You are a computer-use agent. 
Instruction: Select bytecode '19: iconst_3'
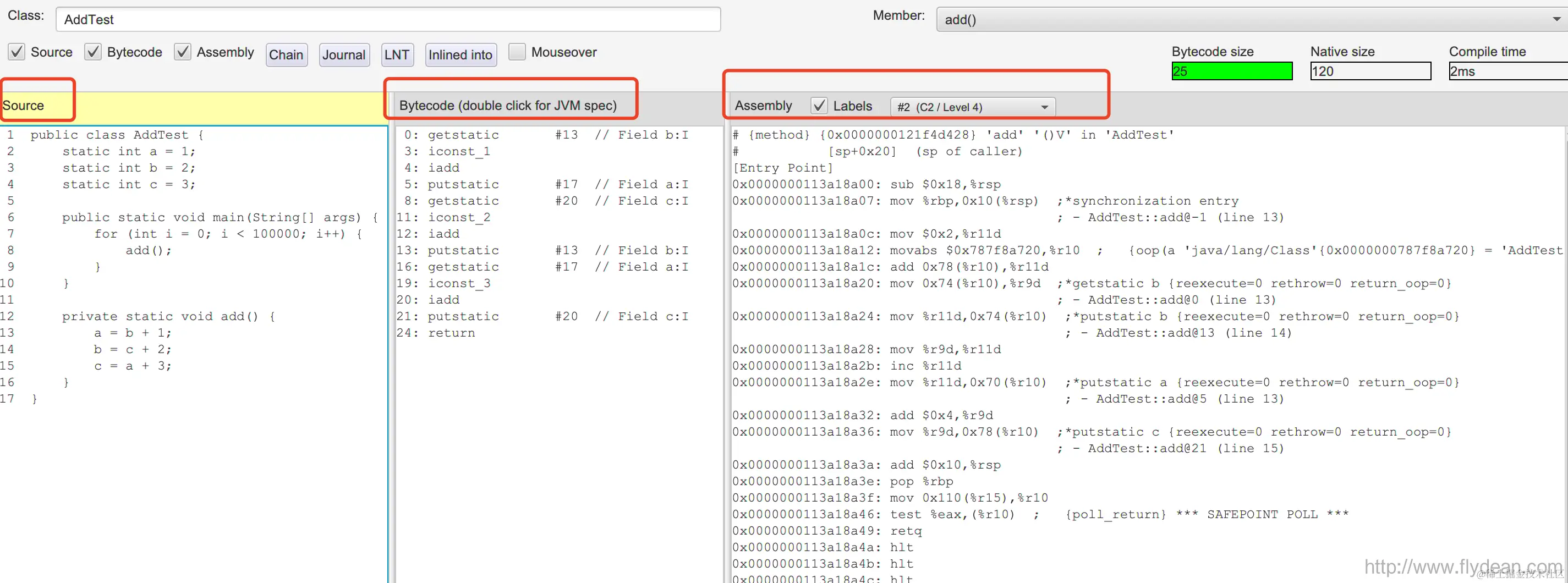click(x=443, y=283)
